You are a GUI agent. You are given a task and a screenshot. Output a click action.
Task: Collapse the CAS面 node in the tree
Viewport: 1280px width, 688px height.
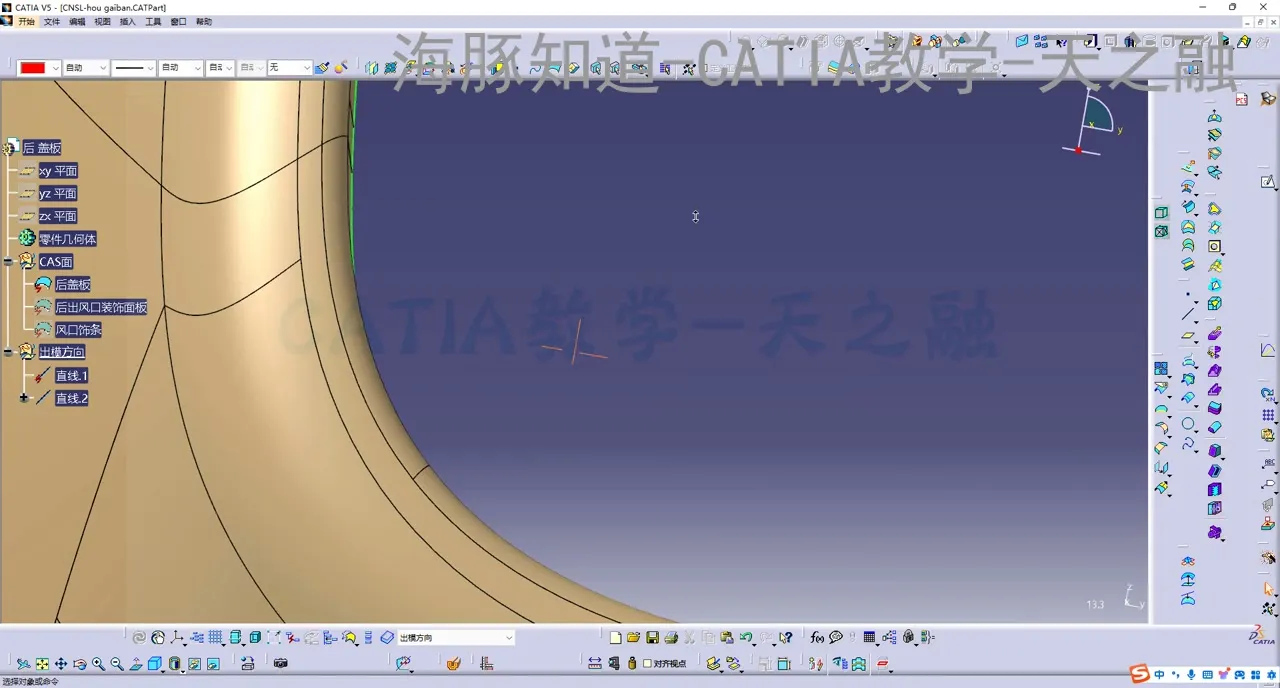(7, 261)
